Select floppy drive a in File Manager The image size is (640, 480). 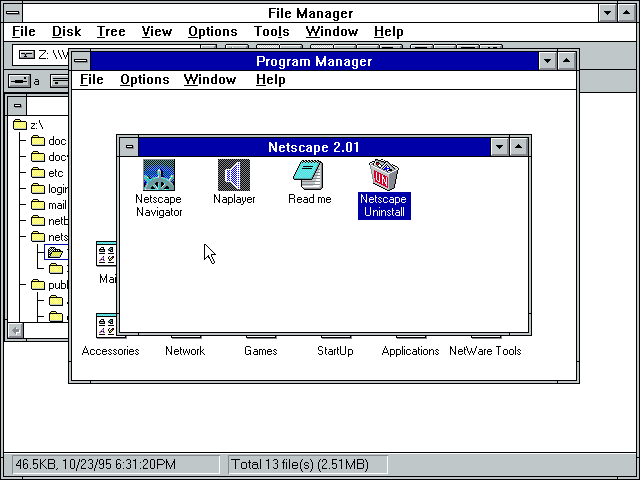tap(24, 81)
